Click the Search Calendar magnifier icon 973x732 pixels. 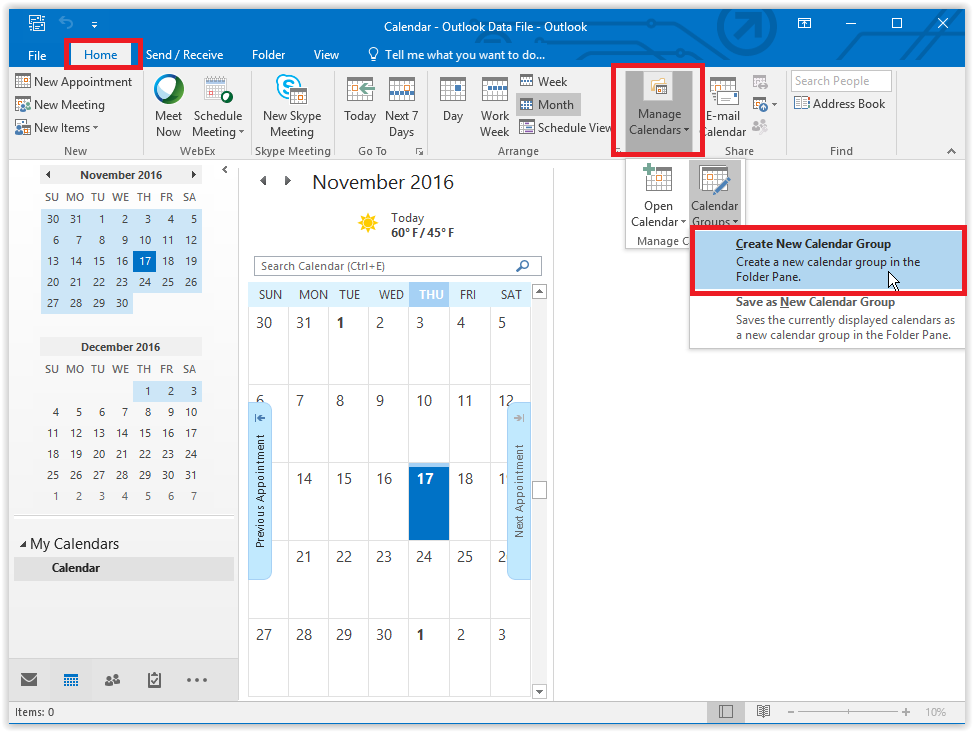(523, 266)
